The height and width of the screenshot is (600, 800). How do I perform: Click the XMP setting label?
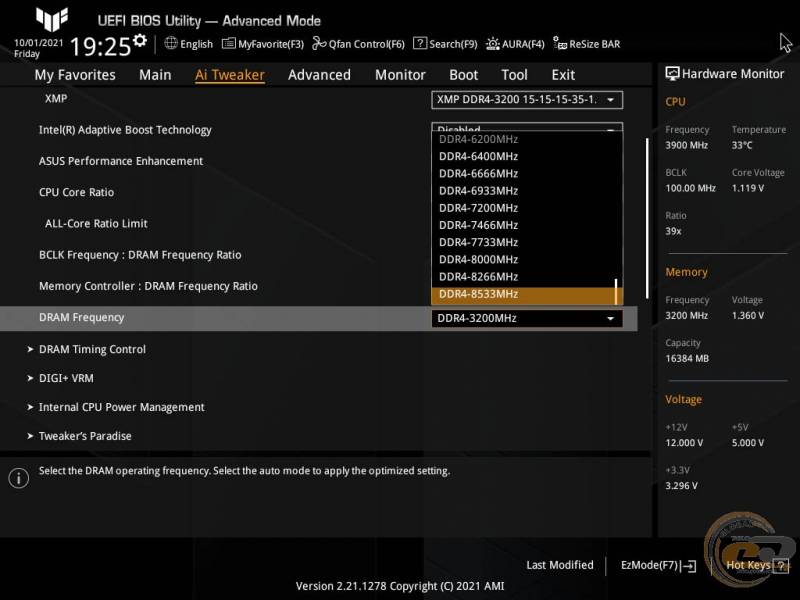point(56,98)
